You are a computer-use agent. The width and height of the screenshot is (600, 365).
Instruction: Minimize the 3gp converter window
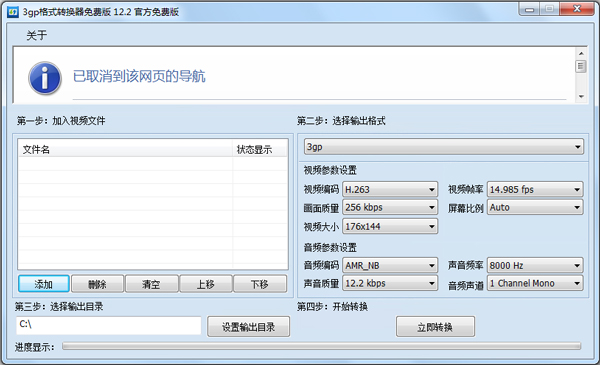[x=530, y=10]
